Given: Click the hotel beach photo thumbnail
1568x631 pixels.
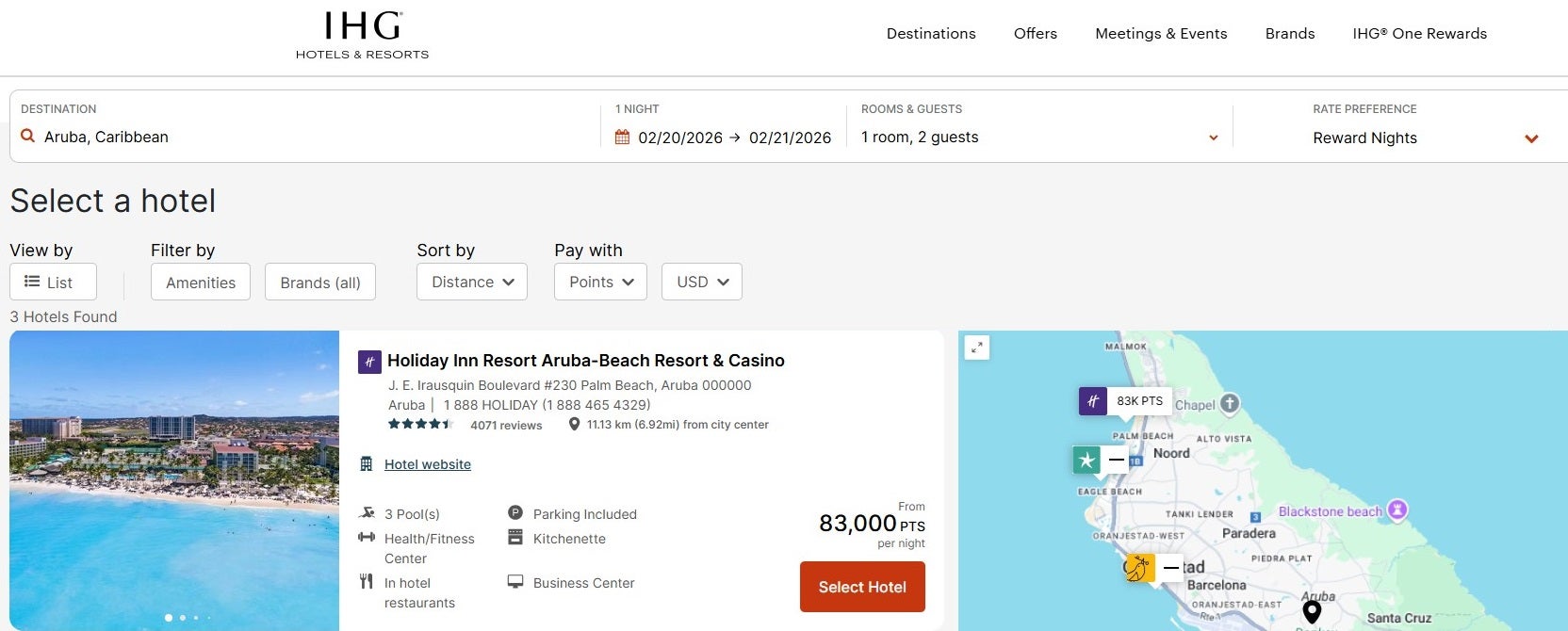Looking at the screenshot, I should [174, 480].
